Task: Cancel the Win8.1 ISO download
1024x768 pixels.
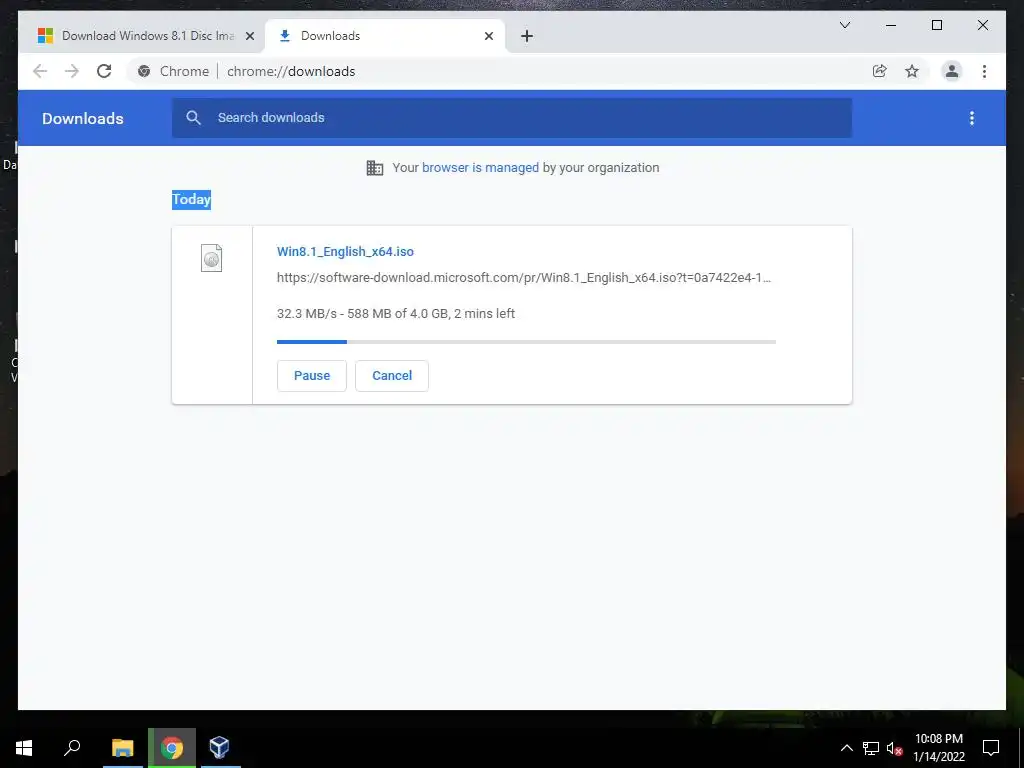Action: 392,376
